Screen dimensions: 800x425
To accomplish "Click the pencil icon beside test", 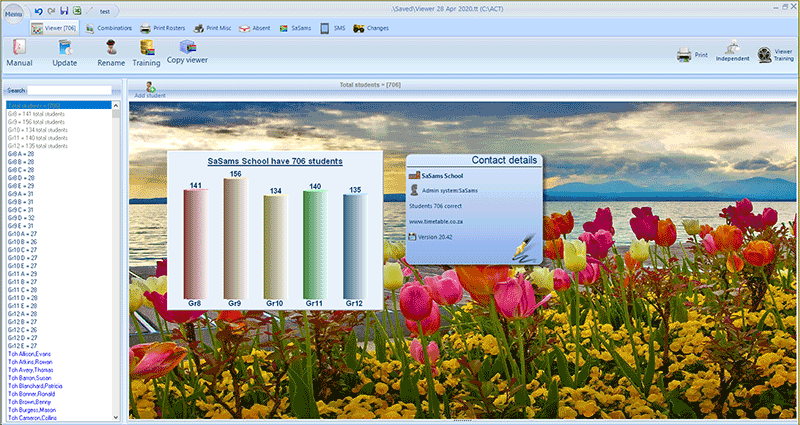I will click(x=90, y=11).
